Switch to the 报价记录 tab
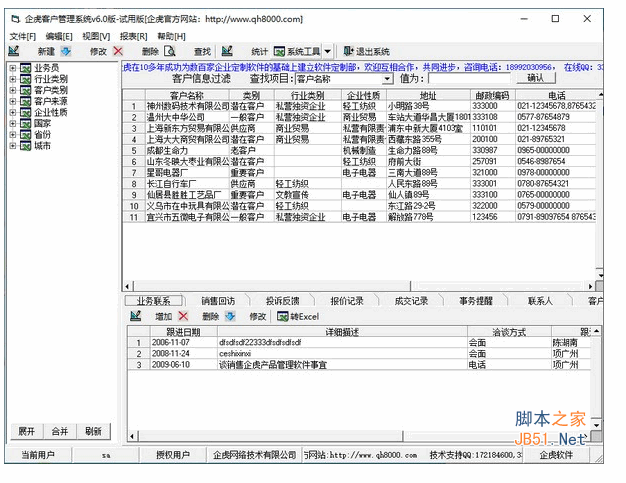 [347, 300]
